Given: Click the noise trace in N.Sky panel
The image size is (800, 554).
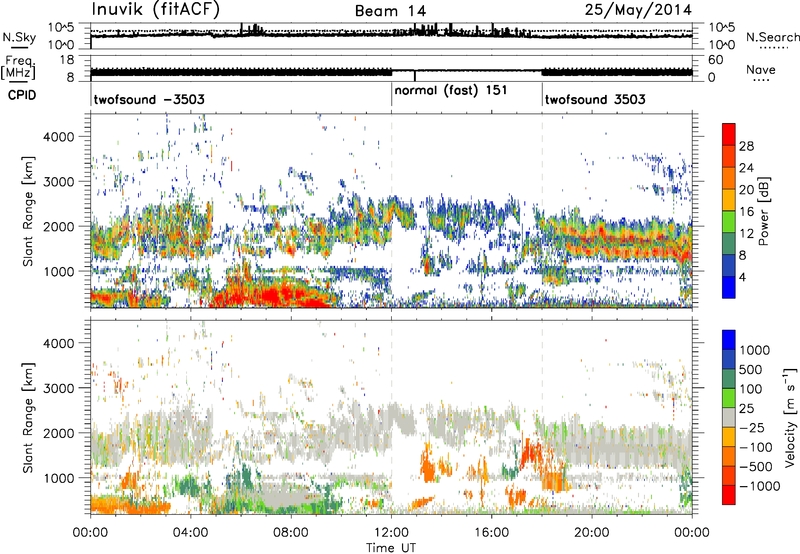Looking at the screenshot, I should [391, 35].
